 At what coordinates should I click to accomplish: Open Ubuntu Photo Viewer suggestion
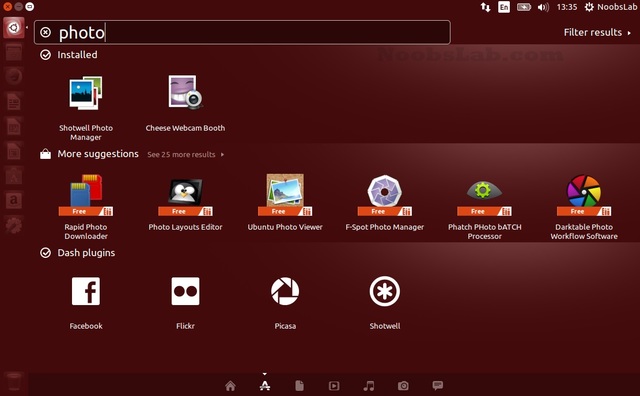(x=285, y=203)
